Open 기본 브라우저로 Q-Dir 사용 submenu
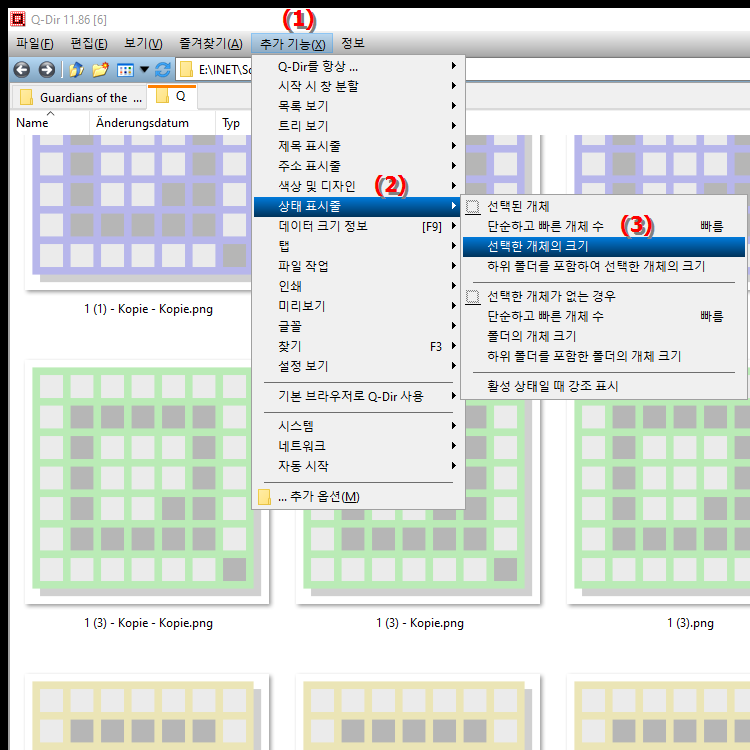The width and height of the screenshot is (750, 750). (x=359, y=397)
